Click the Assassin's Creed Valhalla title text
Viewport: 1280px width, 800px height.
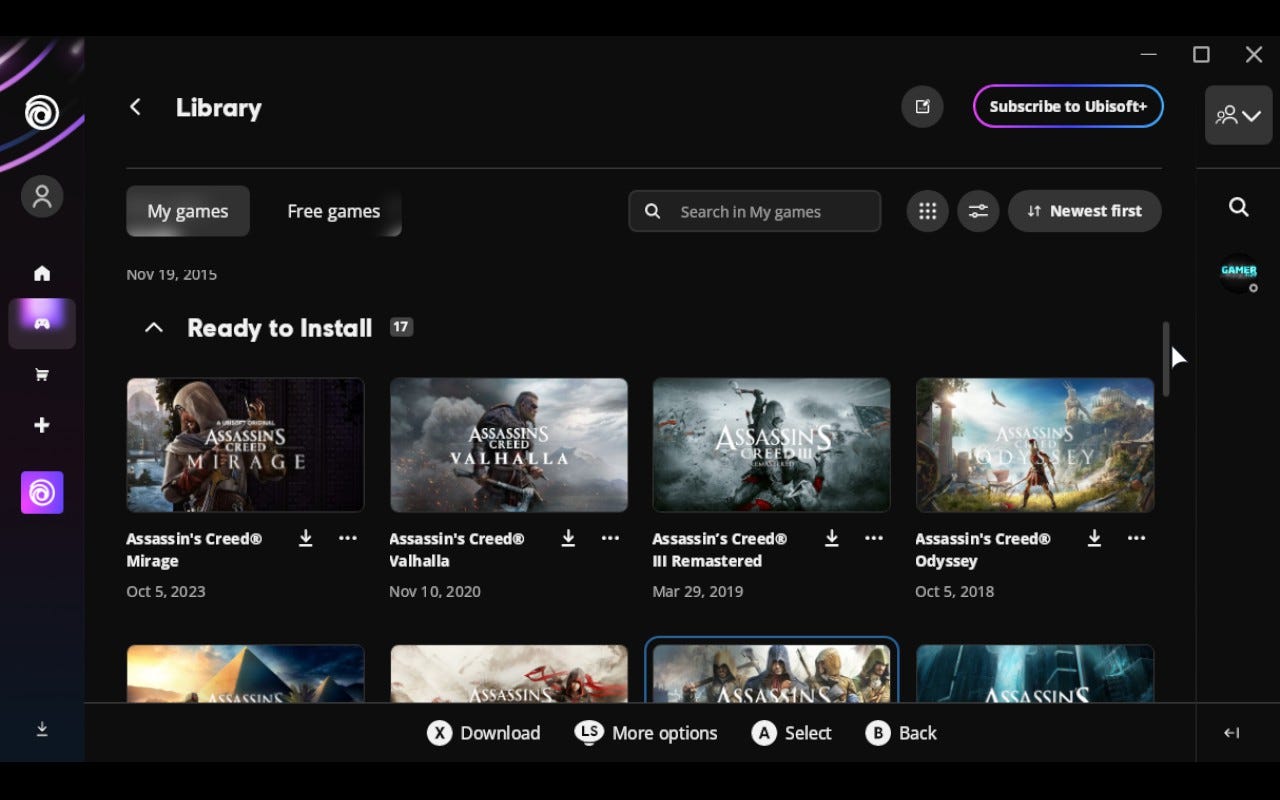click(457, 550)
